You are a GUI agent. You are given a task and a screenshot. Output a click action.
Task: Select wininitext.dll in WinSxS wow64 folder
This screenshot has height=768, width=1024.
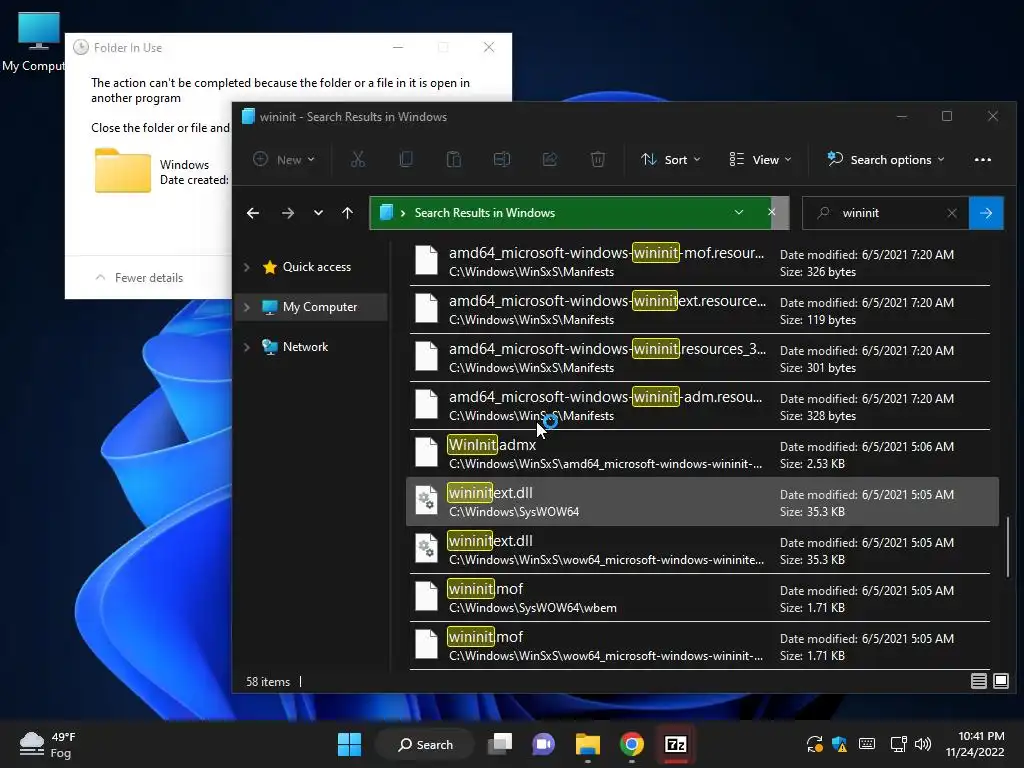point(700,550)
